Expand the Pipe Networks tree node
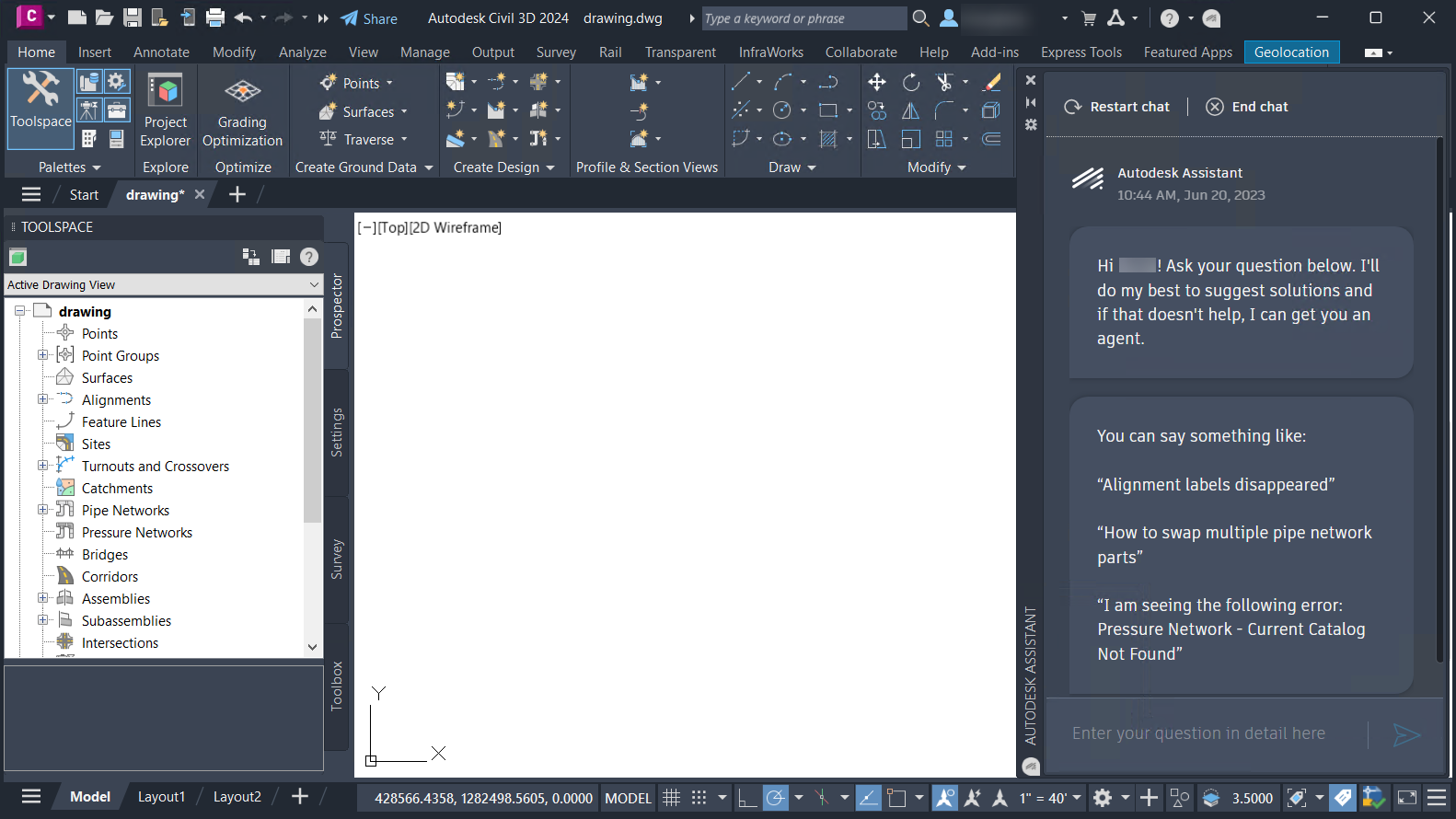1456x819 pixels. pyautogui.click(x=42, y=510)
